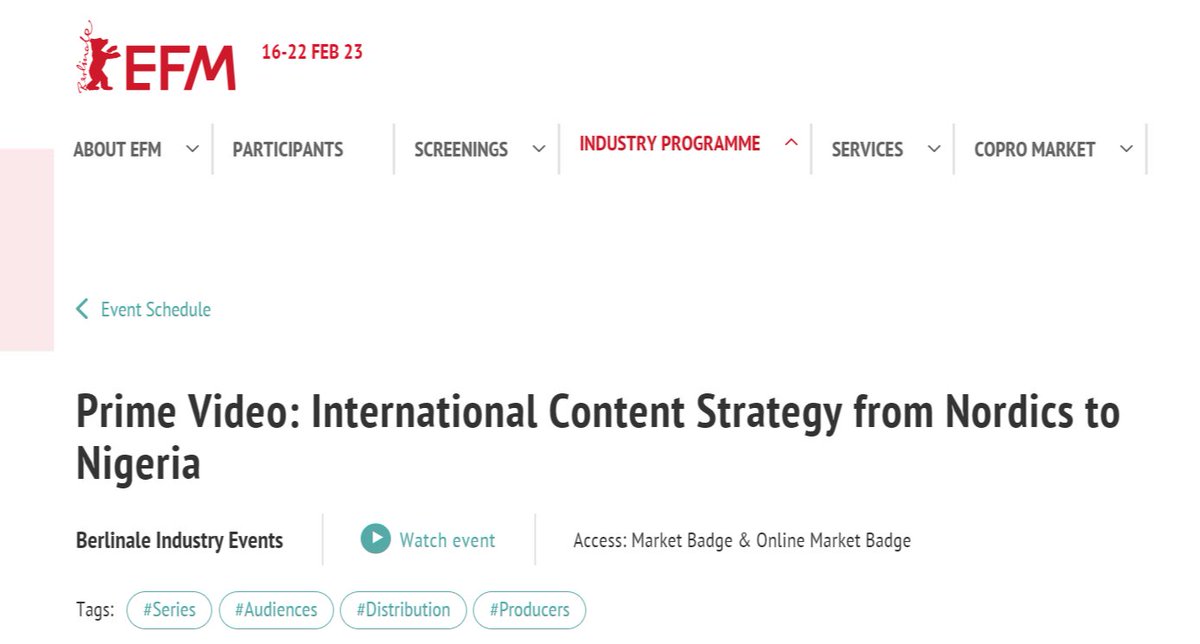Open the Screenings menu
Screen dimensions: 1200x644
point(461,149)
